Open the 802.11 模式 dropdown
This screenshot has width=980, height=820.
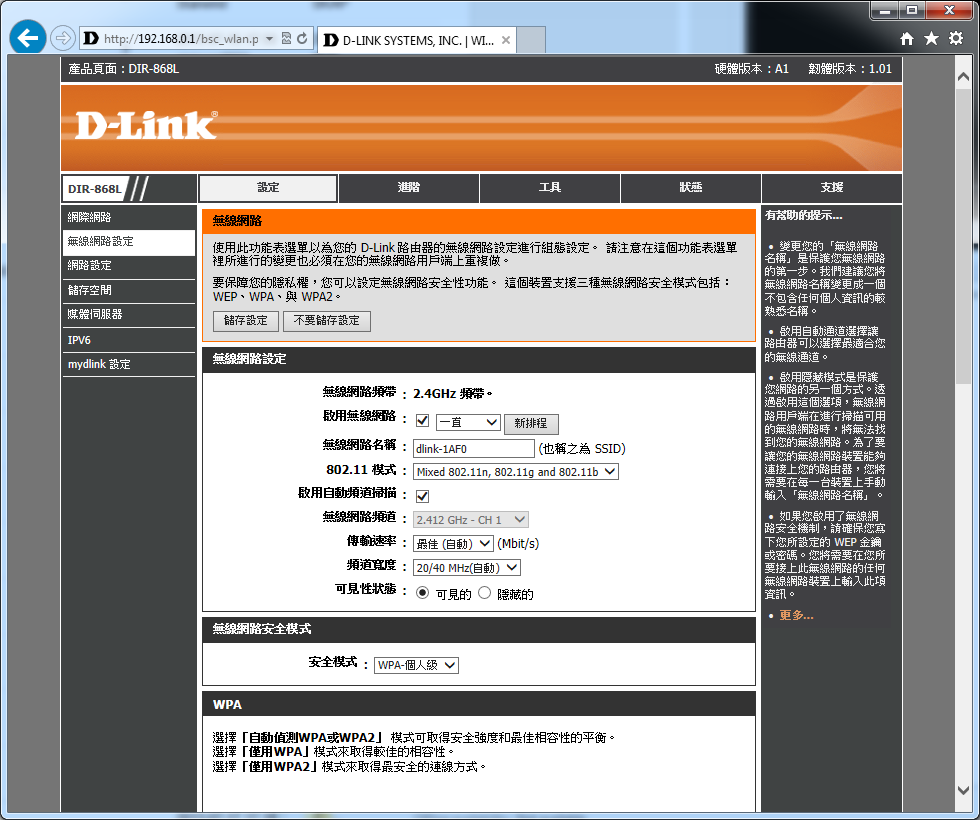(x=516, y=471)
